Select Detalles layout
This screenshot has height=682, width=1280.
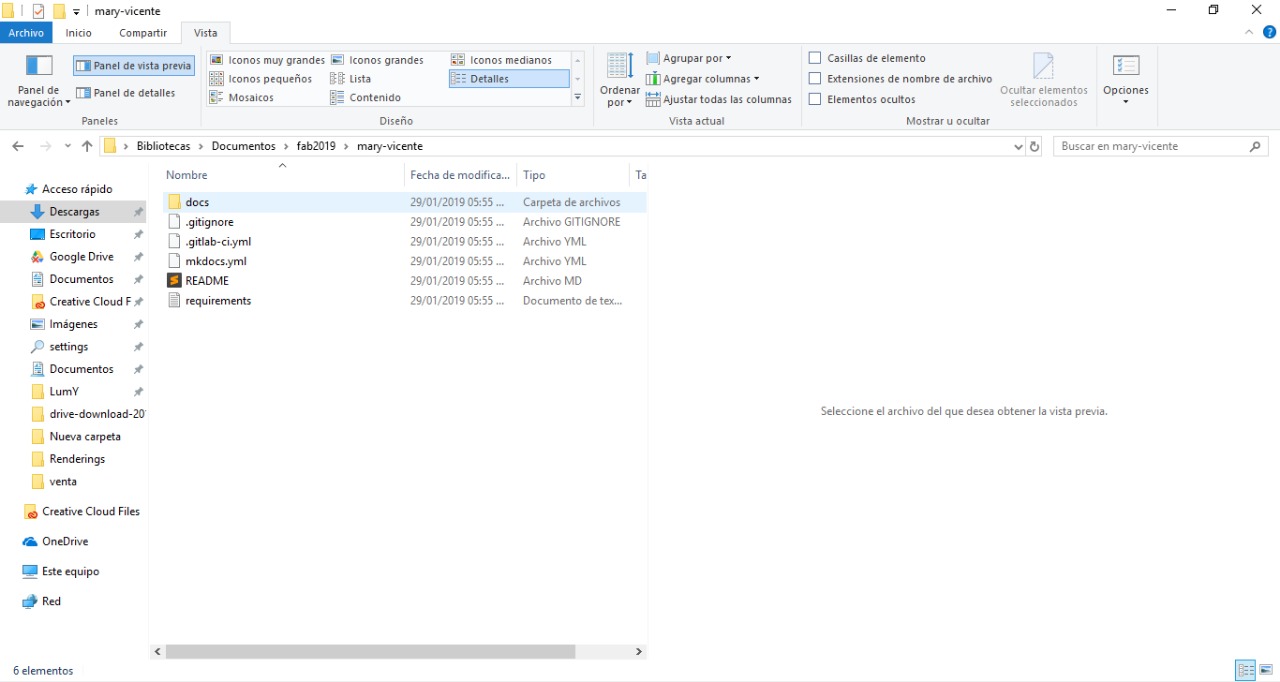(509, 79)
